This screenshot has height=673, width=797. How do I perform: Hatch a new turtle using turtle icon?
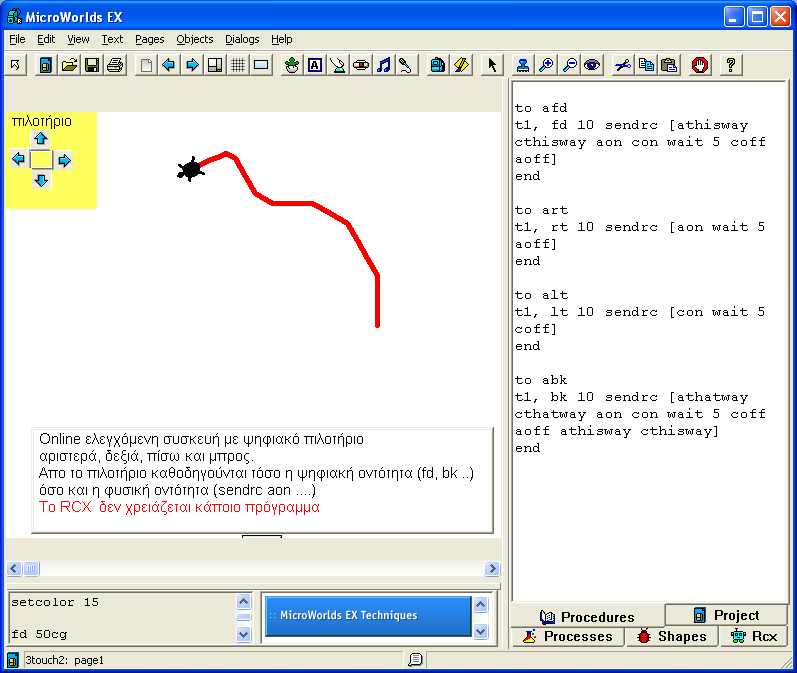[x=292, y=65]
